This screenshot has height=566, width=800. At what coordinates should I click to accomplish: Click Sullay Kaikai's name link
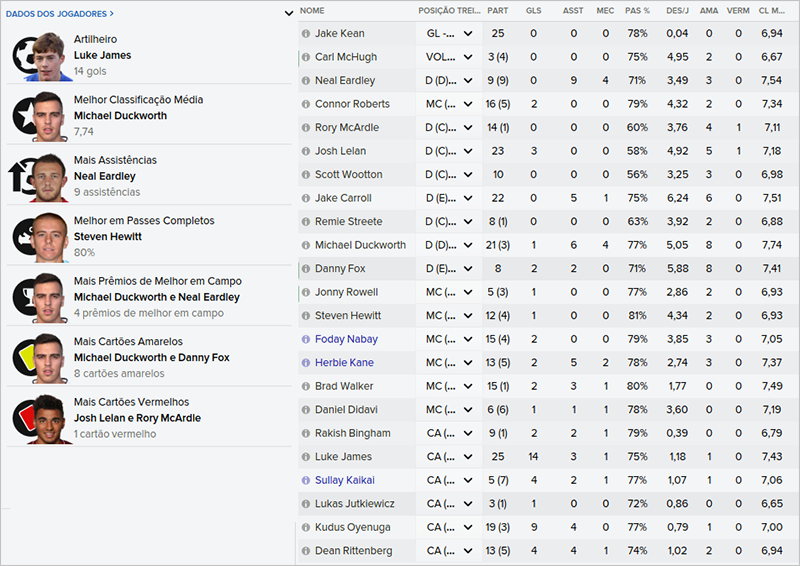344,480
